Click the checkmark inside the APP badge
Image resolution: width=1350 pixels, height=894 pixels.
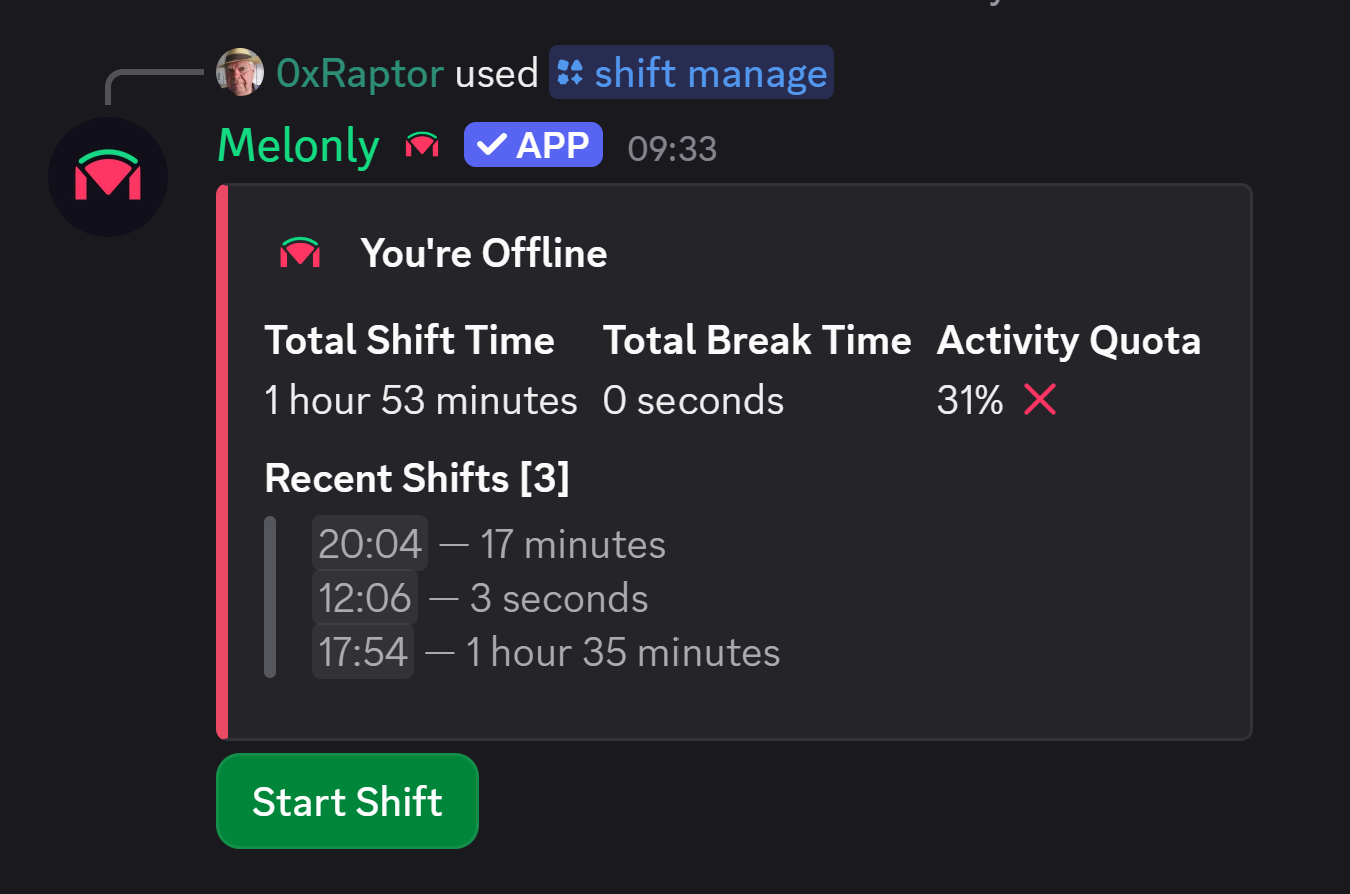click(x=491, y=144)
